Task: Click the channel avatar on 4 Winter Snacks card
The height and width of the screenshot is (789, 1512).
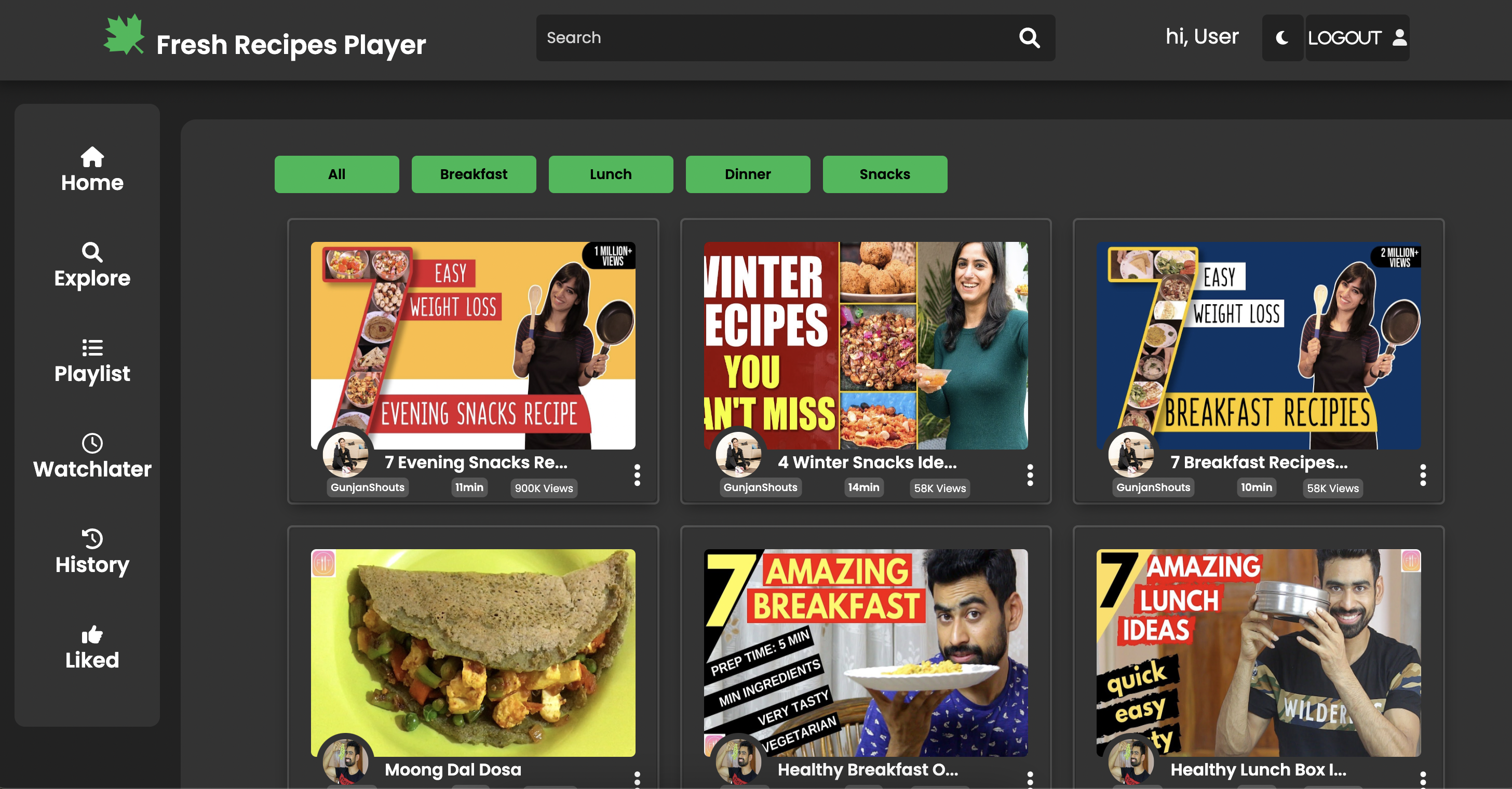Action: 738,454
